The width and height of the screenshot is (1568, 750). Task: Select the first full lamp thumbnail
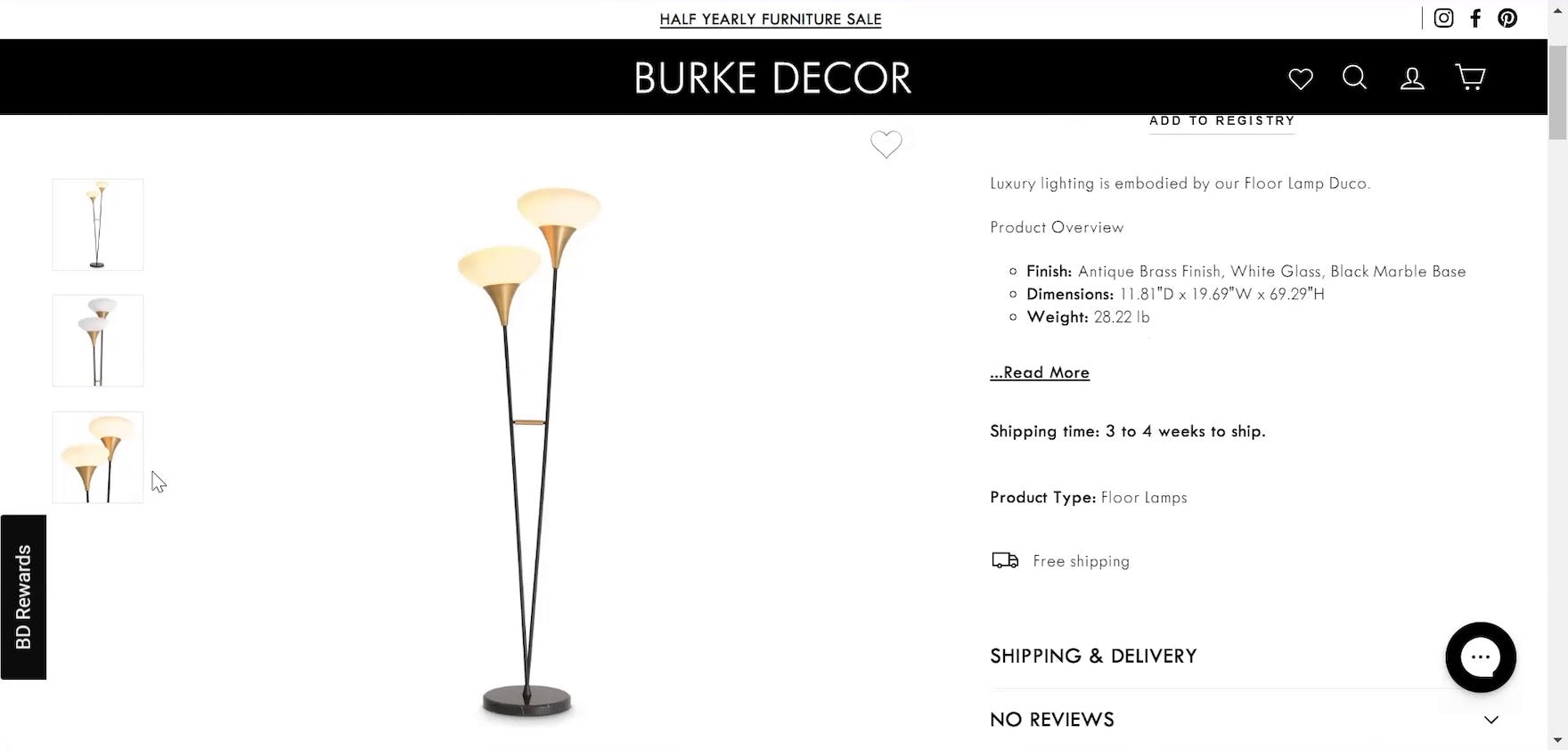[98, 224]
